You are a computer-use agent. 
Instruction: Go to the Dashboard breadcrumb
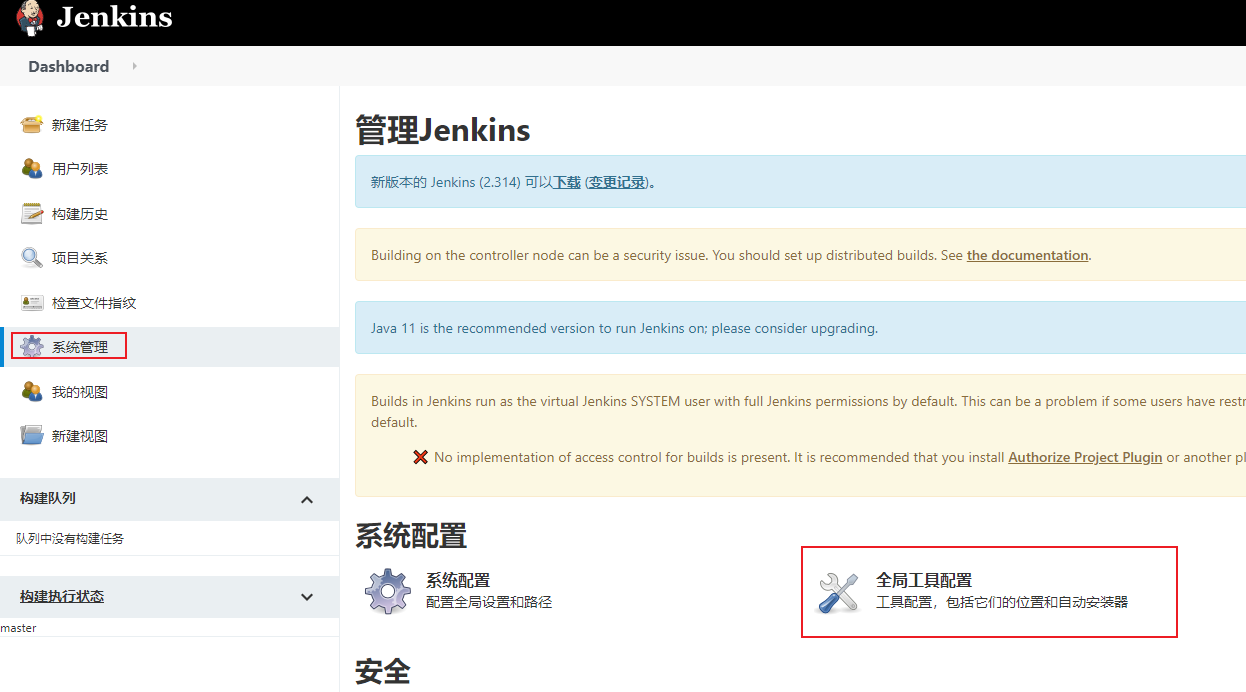68,66
